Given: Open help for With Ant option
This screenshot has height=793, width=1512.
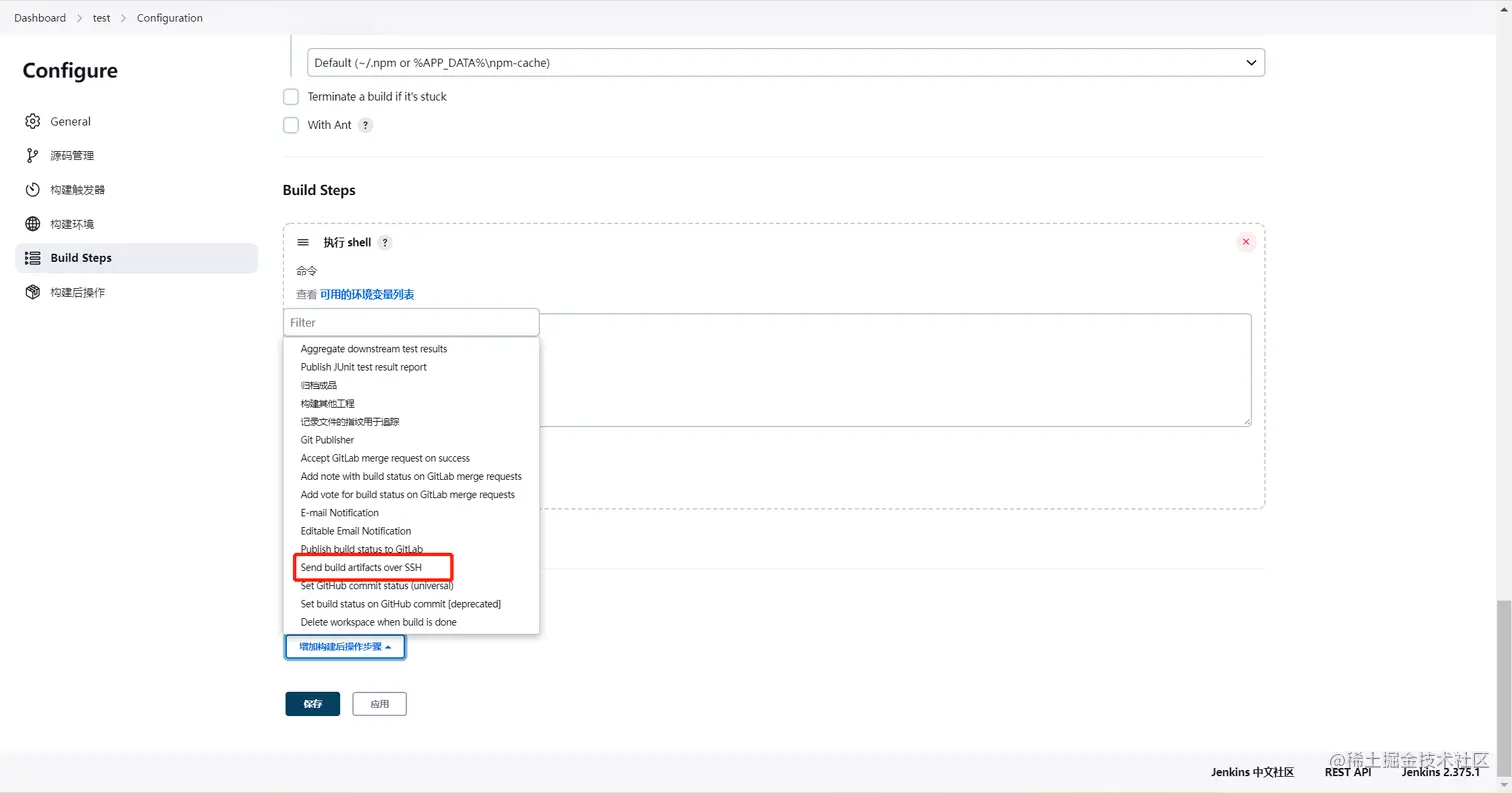Looking at the screenshot, I should (x=365, y=125).
